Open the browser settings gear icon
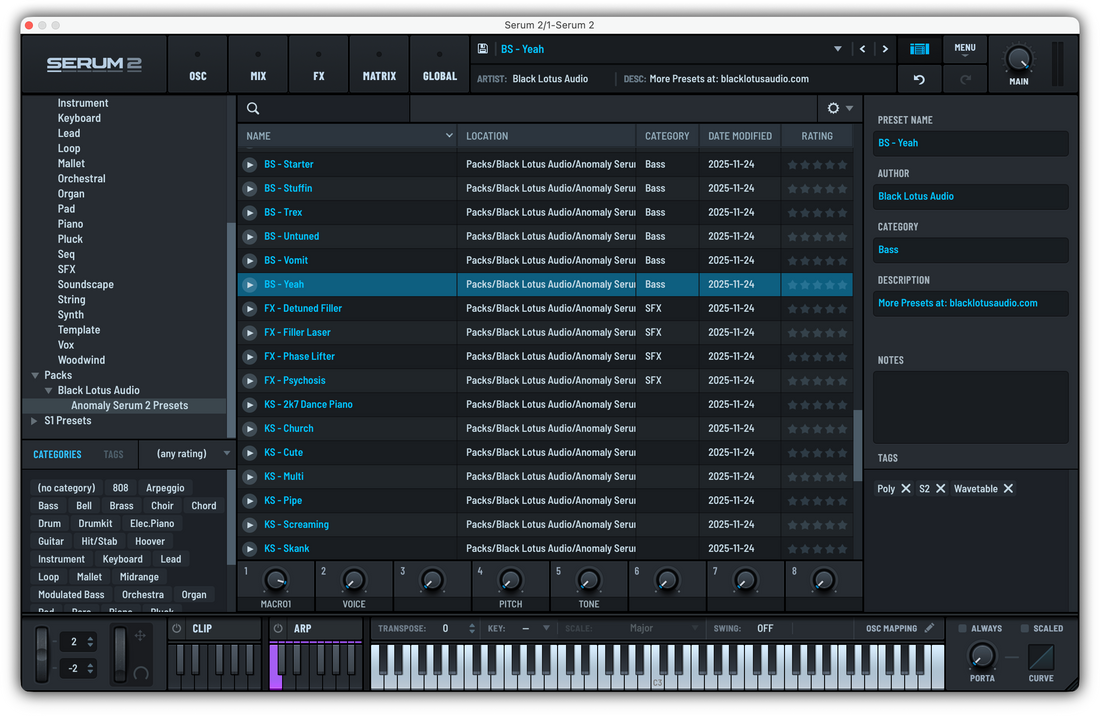Viewport: 1100px width, 716px height. (x=832, y=108)
